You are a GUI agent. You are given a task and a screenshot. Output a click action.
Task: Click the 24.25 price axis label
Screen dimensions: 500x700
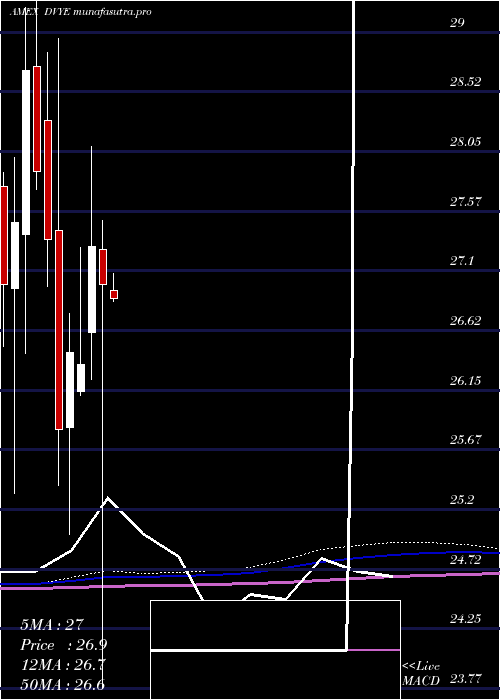coord(465,619)
